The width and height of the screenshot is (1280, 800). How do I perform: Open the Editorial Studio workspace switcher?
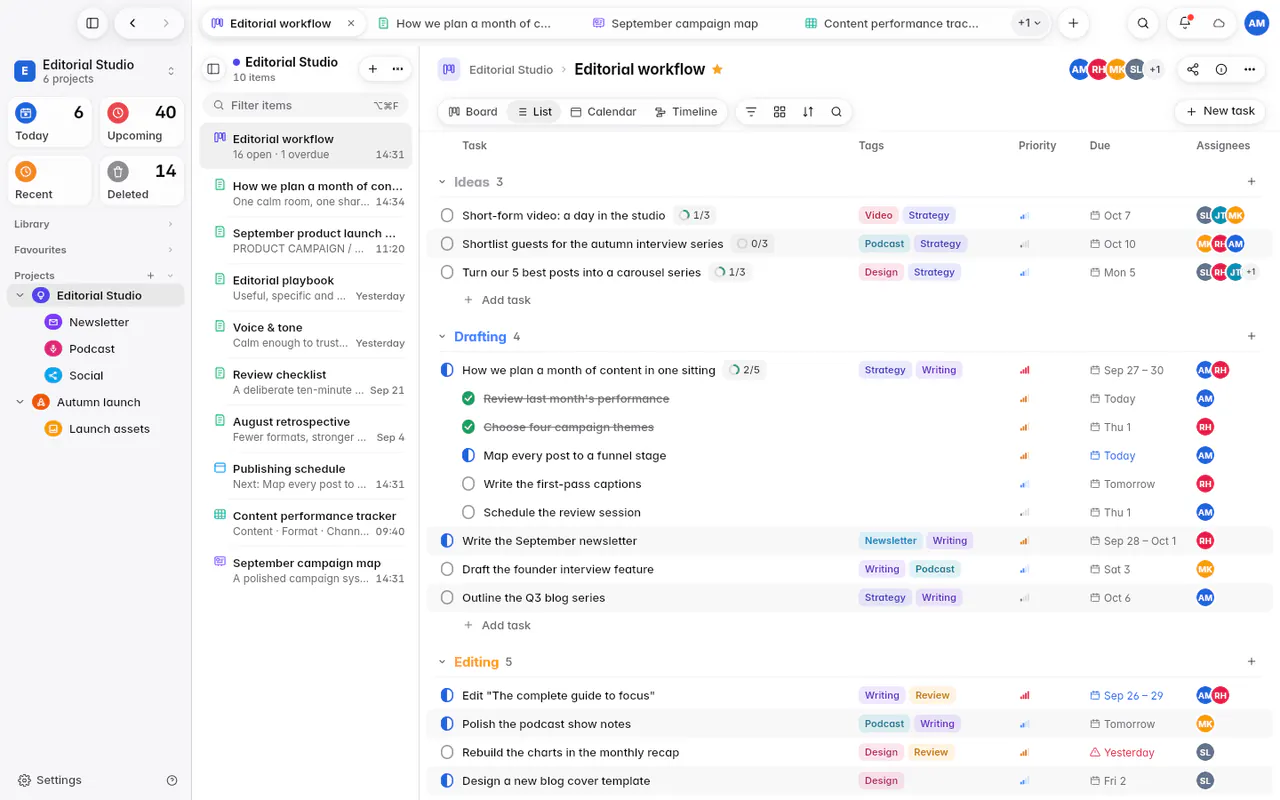tap(95, 71)
